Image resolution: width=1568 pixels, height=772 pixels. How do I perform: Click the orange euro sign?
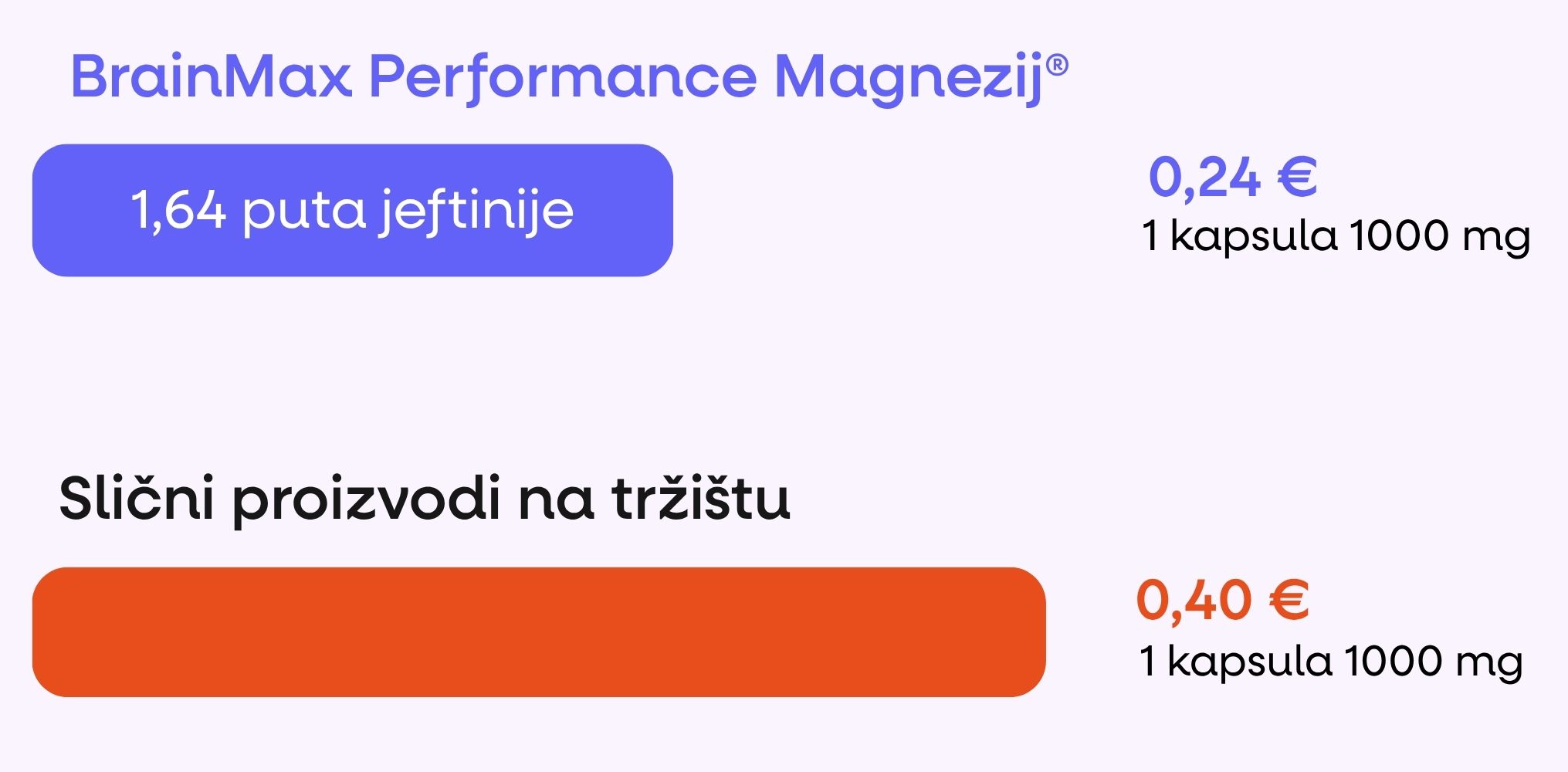(1289, 600)
